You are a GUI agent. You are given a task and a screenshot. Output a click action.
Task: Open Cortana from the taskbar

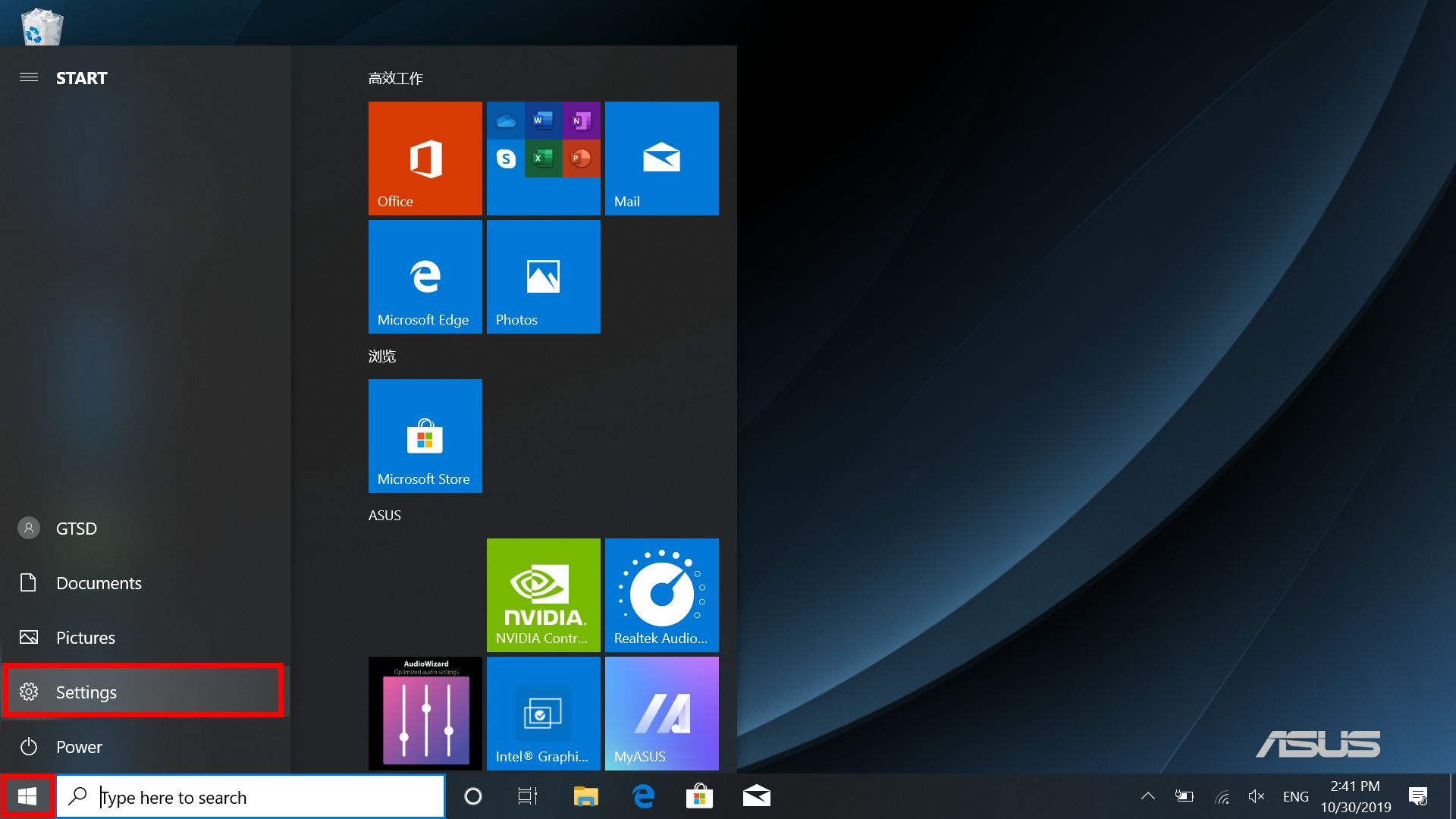473,796
